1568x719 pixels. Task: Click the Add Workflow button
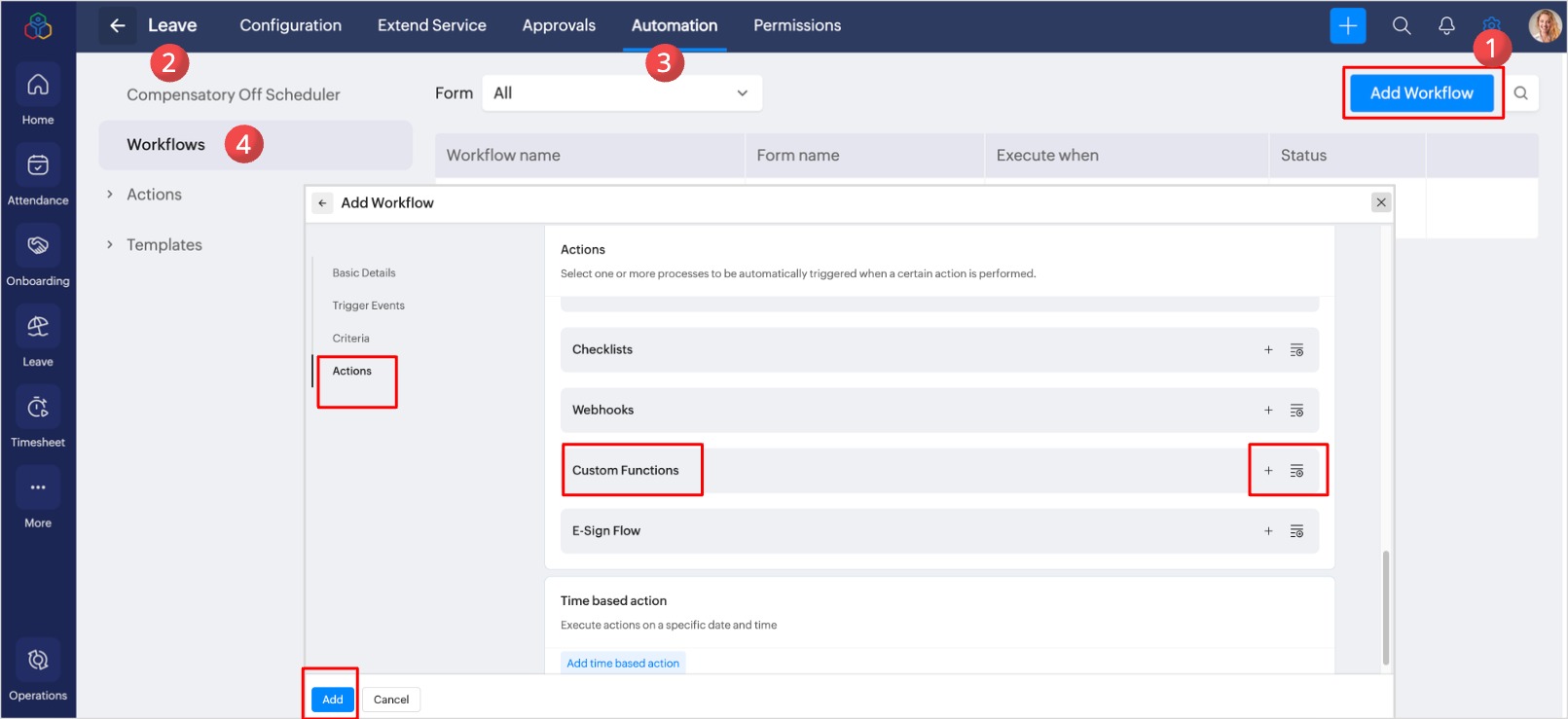coord(1421,93)
